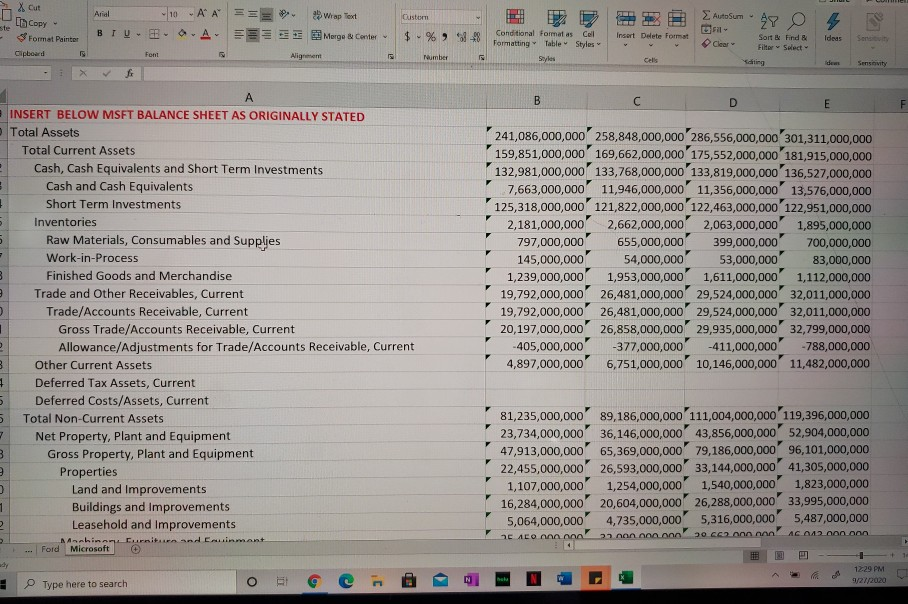Click Merge & Center
Viewport: 908px width, 604px height.
(x=344, y=36)
